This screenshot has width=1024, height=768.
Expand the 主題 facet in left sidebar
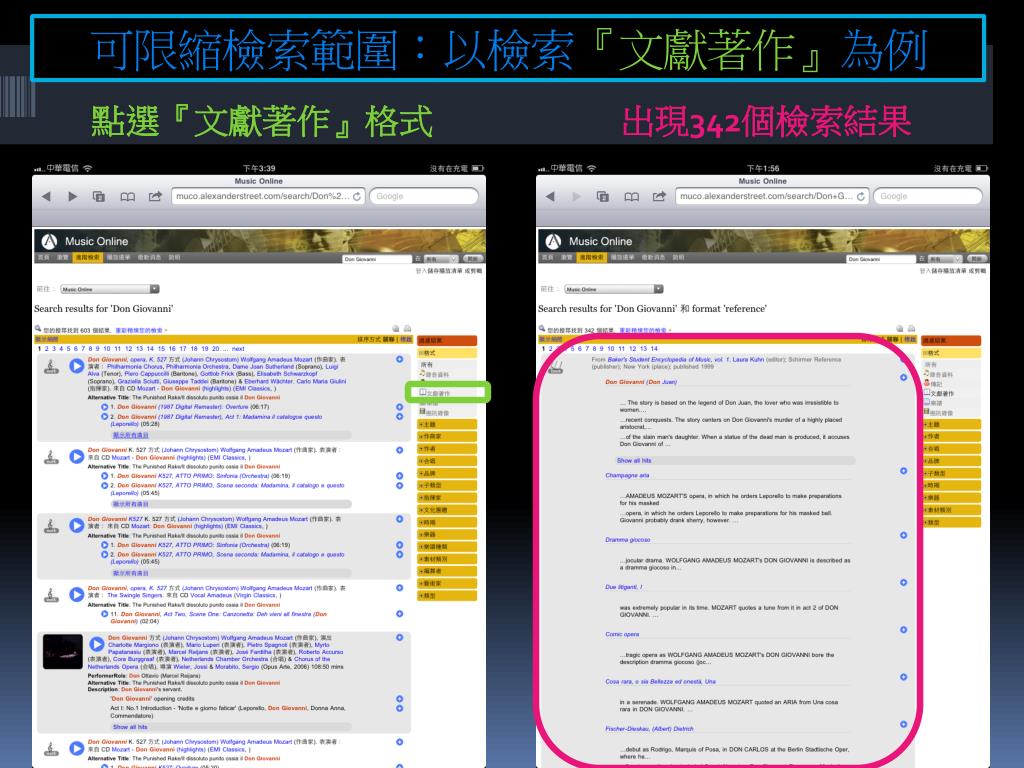tap(447, 424)
